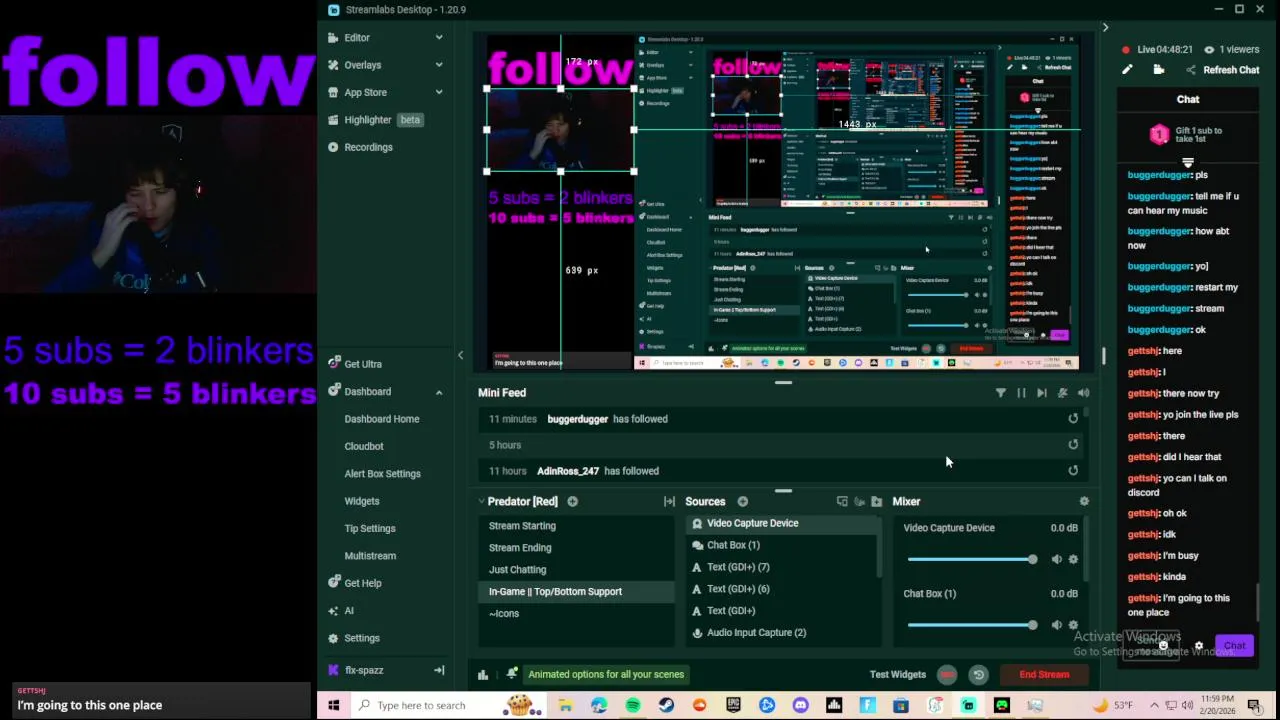Open Chat Box (1) mixer settings gear

1073,625
